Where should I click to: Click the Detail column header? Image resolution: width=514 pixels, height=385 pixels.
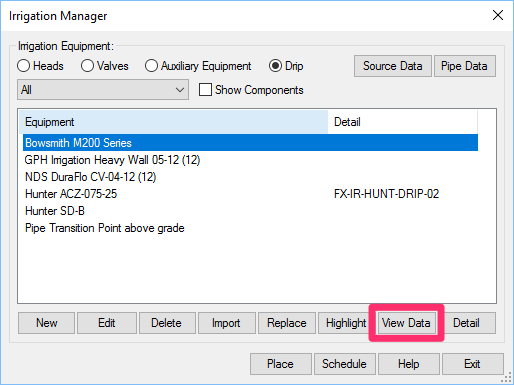click(x=403, y=122)
